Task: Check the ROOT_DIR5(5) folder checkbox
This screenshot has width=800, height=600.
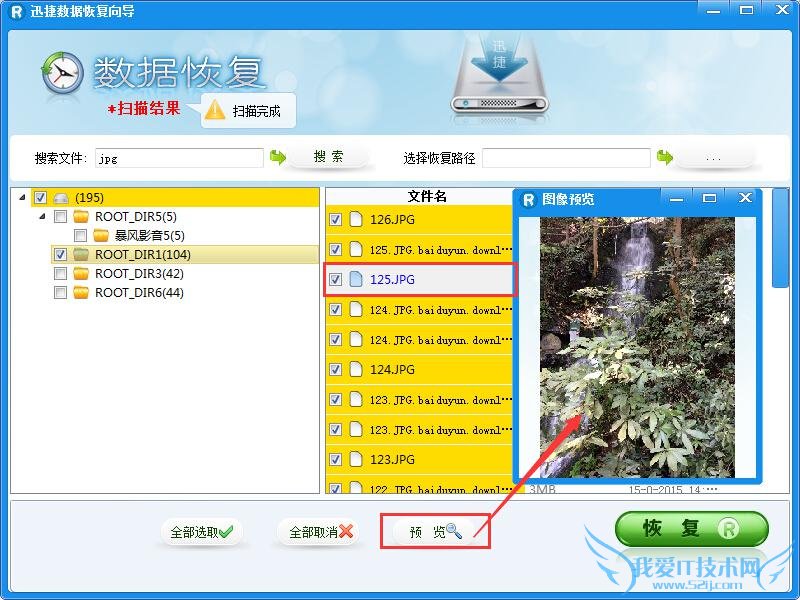Action: [58, 216]
